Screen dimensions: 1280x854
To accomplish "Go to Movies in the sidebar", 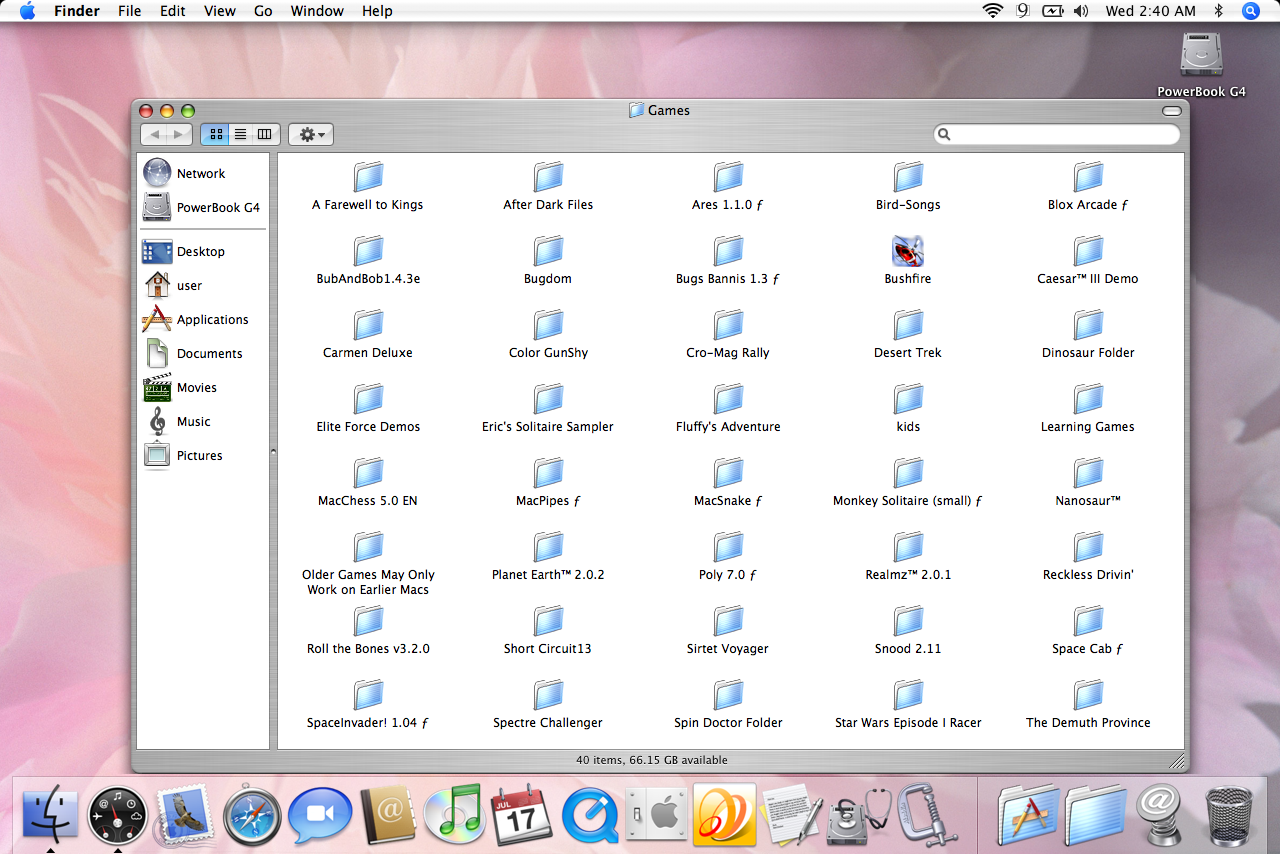I will (203, 387).
